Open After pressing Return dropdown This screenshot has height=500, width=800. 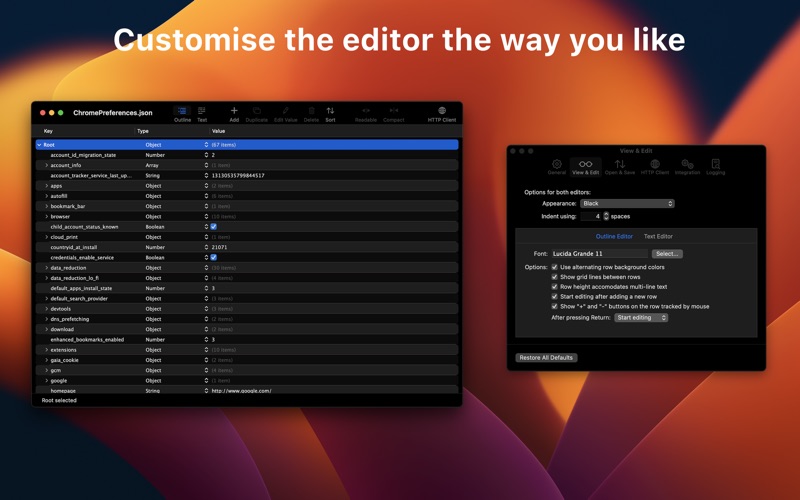pos(641,317)
